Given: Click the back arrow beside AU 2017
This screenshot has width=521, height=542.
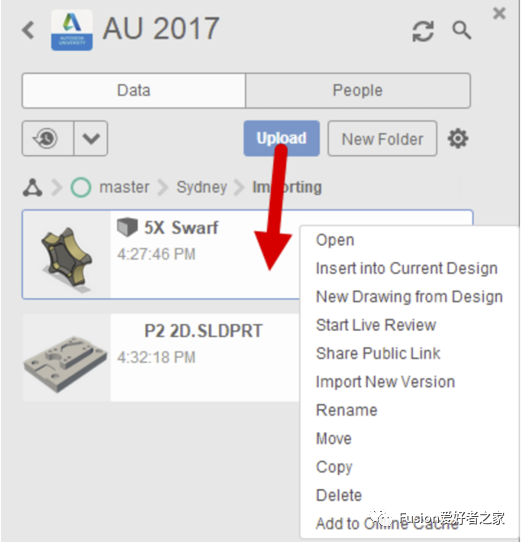Looking at the screenshot, I should point(28,30).
